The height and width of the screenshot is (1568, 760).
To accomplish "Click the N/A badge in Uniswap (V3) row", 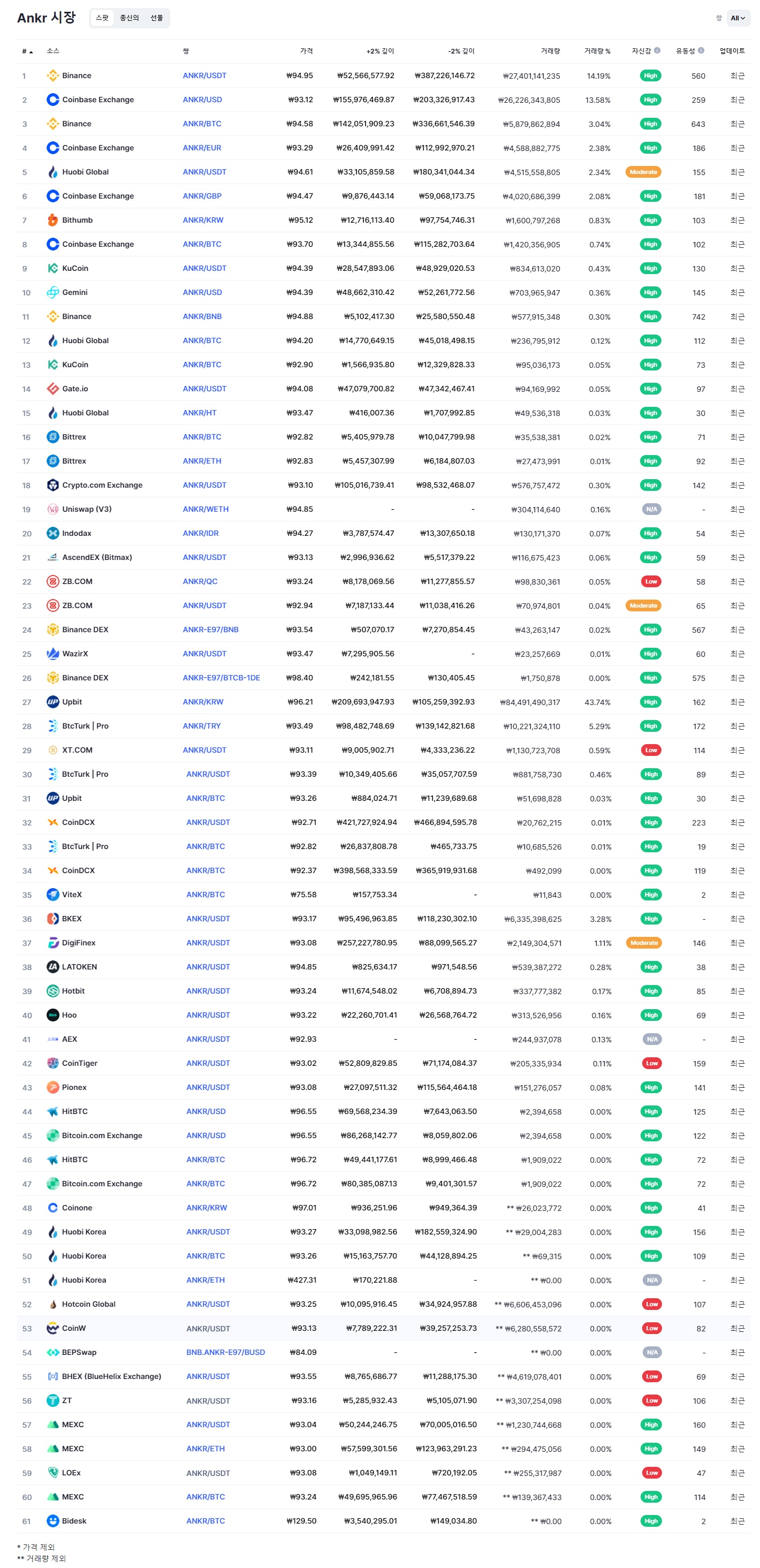I will 651,510.
